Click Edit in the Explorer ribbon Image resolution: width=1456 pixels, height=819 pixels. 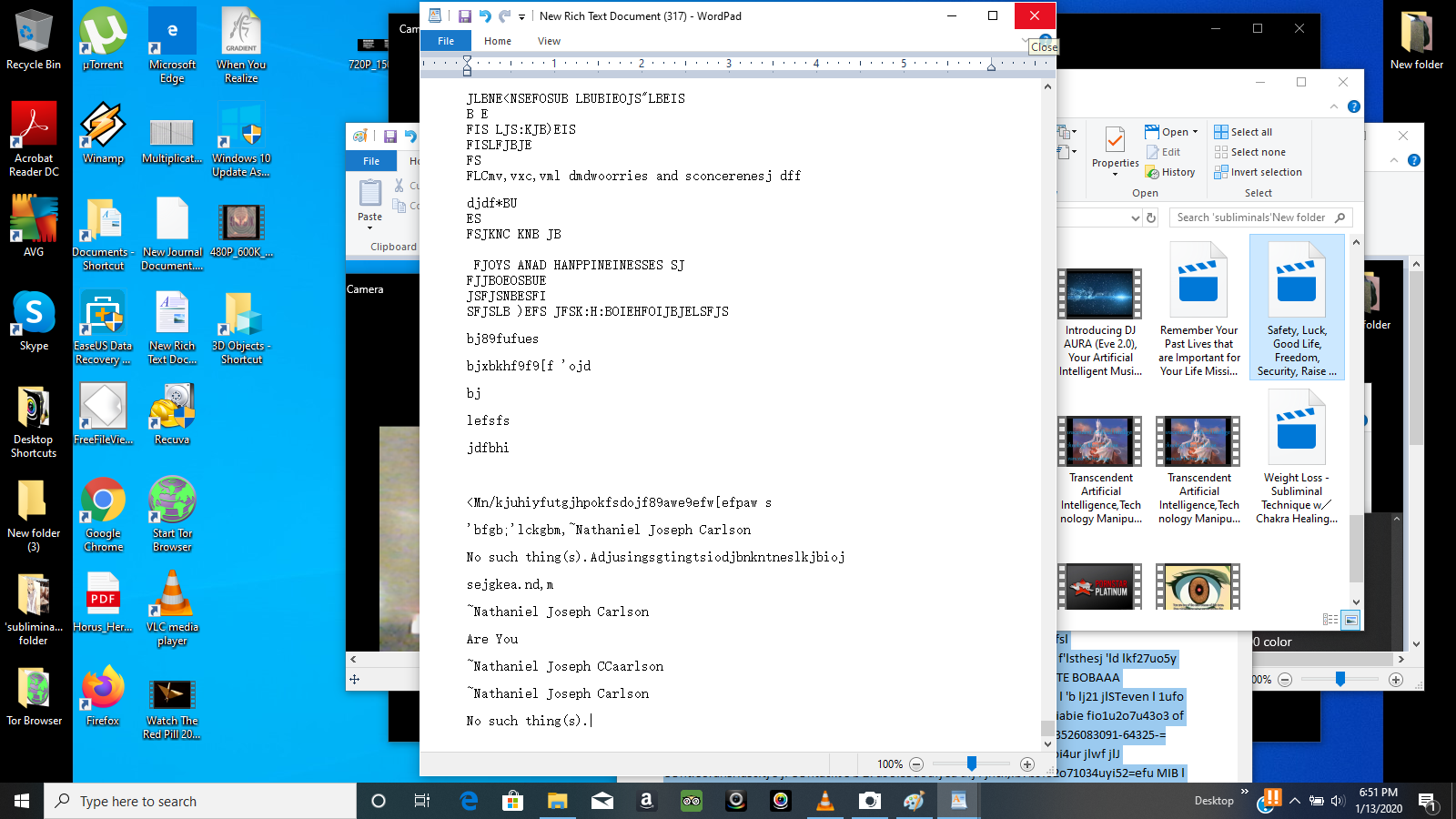[x=1163, y=152]
